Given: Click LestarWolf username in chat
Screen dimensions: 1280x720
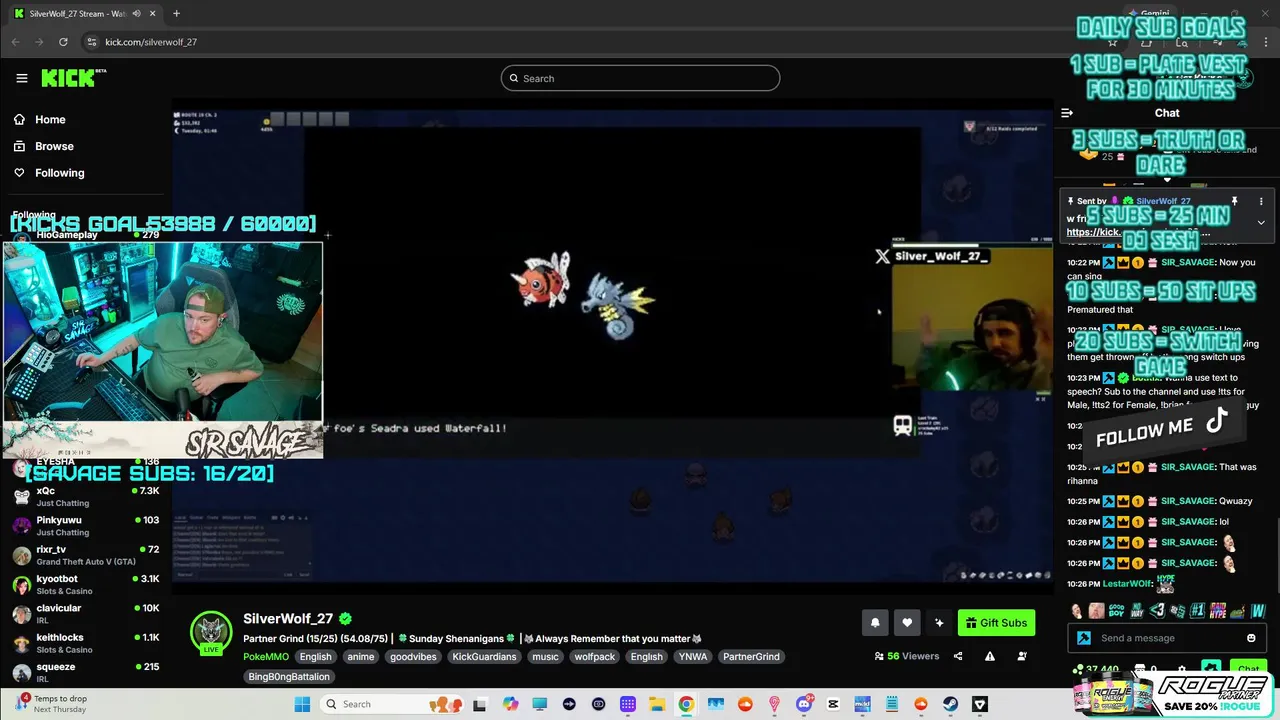Looking at the screenshot, I should coord(1128,584).
